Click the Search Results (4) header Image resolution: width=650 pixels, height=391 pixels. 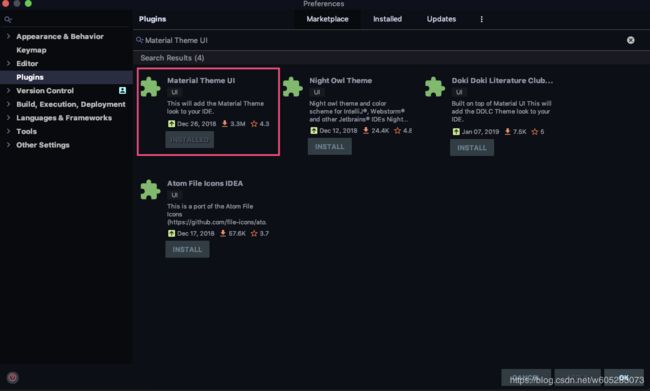pos(172,58)
